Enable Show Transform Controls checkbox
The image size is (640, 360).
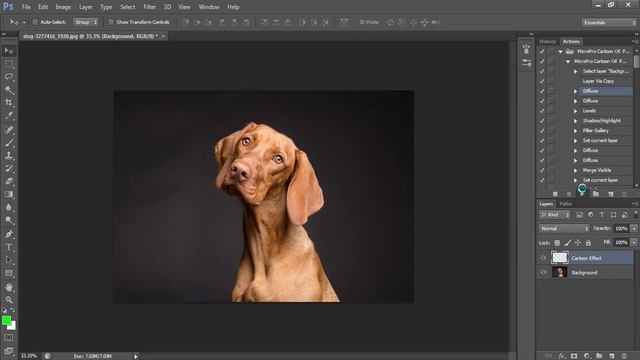(x=111, y=22)
